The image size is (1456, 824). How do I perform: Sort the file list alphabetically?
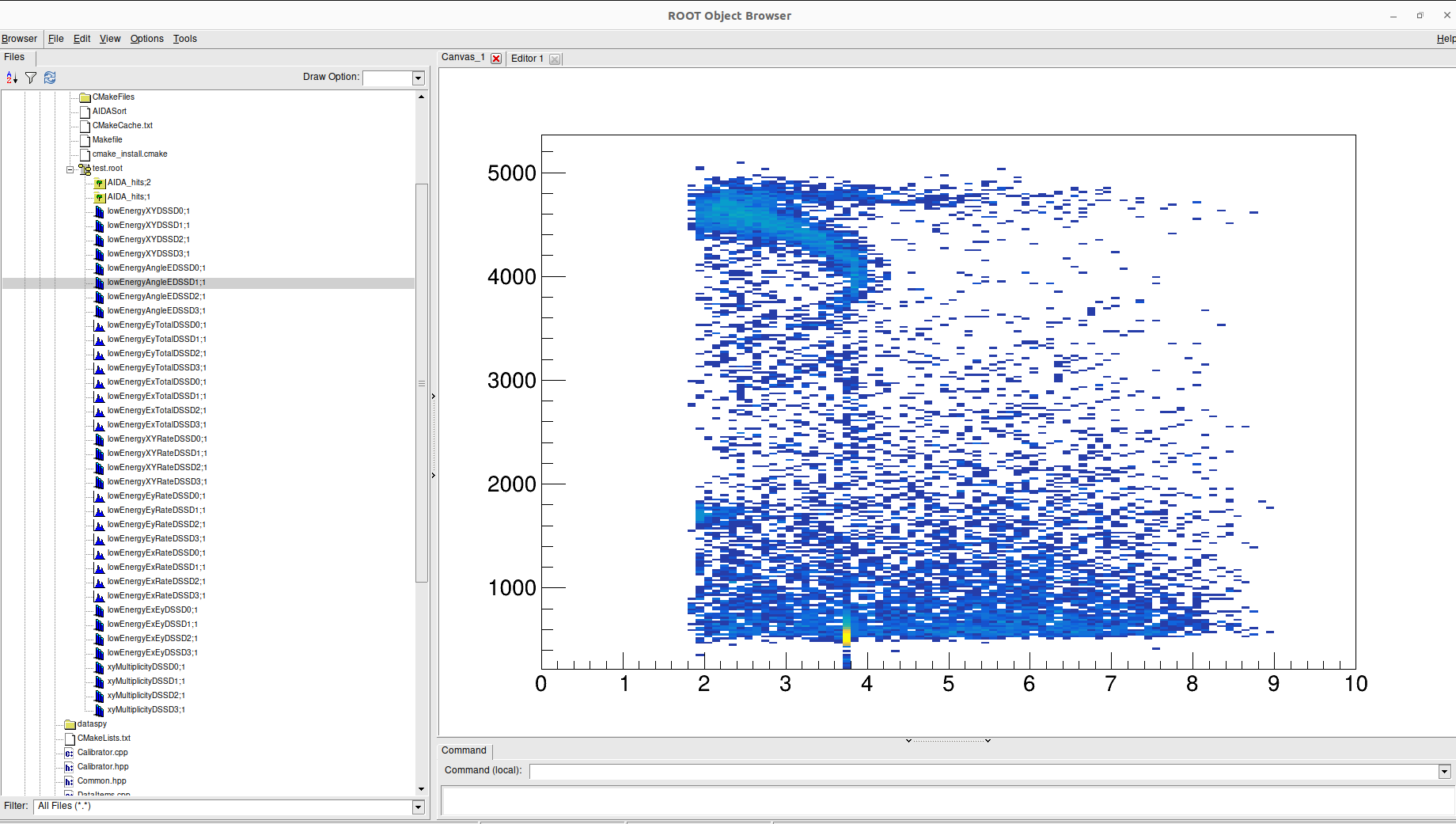11,78
